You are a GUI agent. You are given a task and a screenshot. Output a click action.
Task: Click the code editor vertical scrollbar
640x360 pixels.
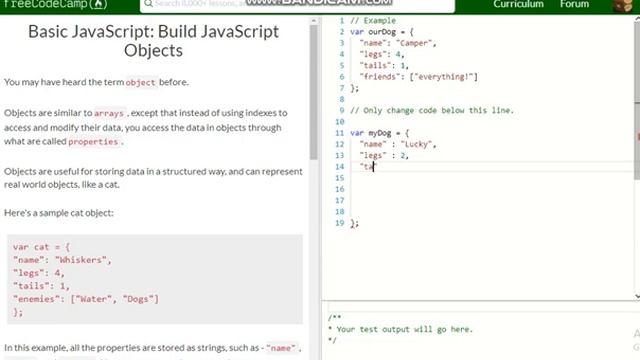(x=637, y=100)
